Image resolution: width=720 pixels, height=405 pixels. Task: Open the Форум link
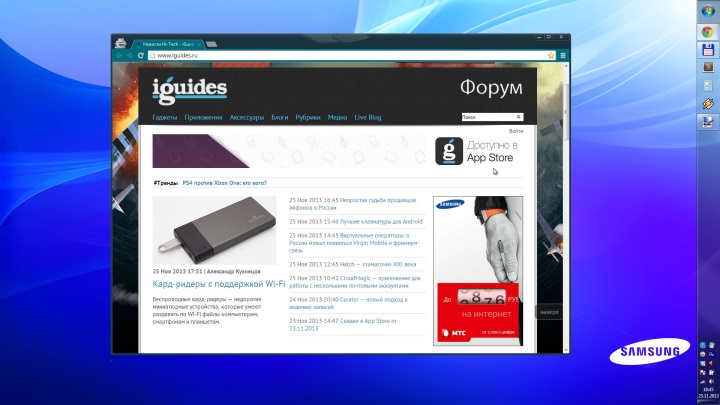point(491,87)
